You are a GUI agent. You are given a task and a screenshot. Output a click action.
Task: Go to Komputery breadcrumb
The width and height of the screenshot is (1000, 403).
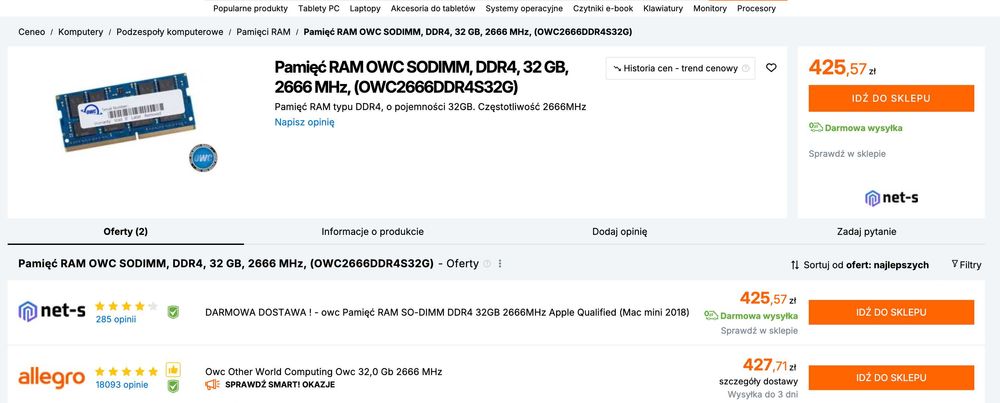click(80, 31)
